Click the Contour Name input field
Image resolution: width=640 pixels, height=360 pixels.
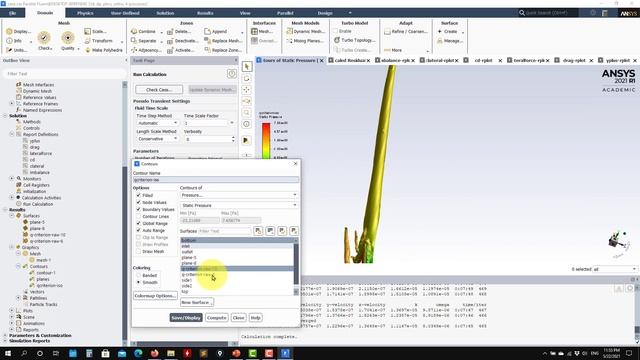pyautogui.click(x=216, y=180)
